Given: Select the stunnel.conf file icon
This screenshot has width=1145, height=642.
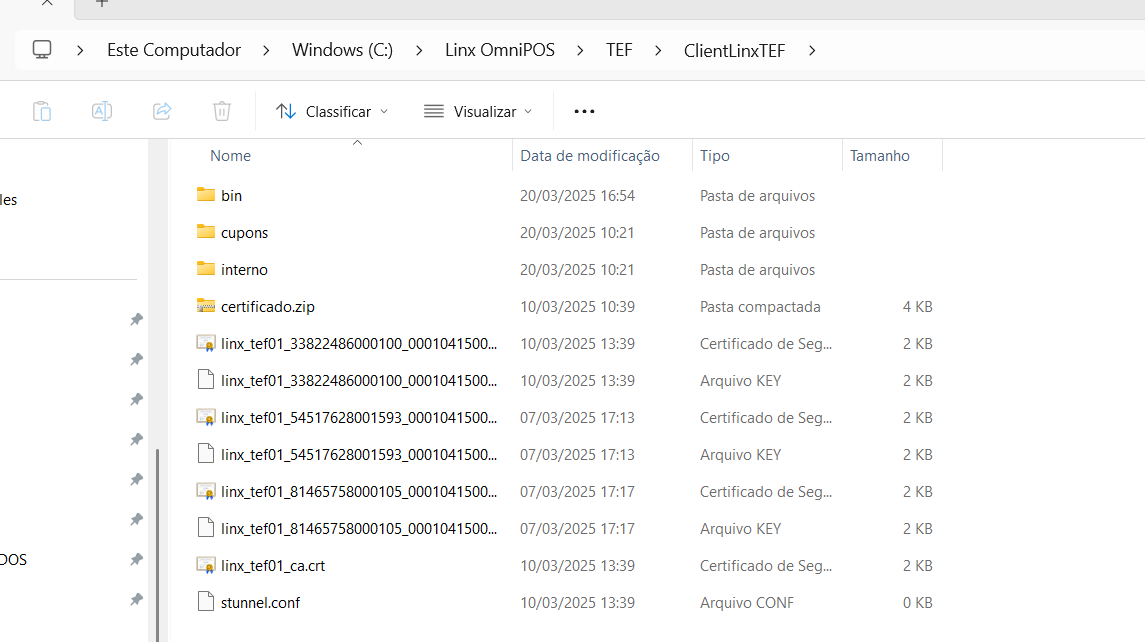Looking at the screenshot, I should click(206, 602).
